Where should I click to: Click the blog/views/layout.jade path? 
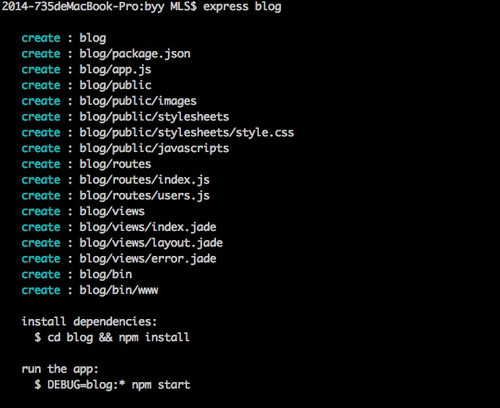[x=151, y=243]
